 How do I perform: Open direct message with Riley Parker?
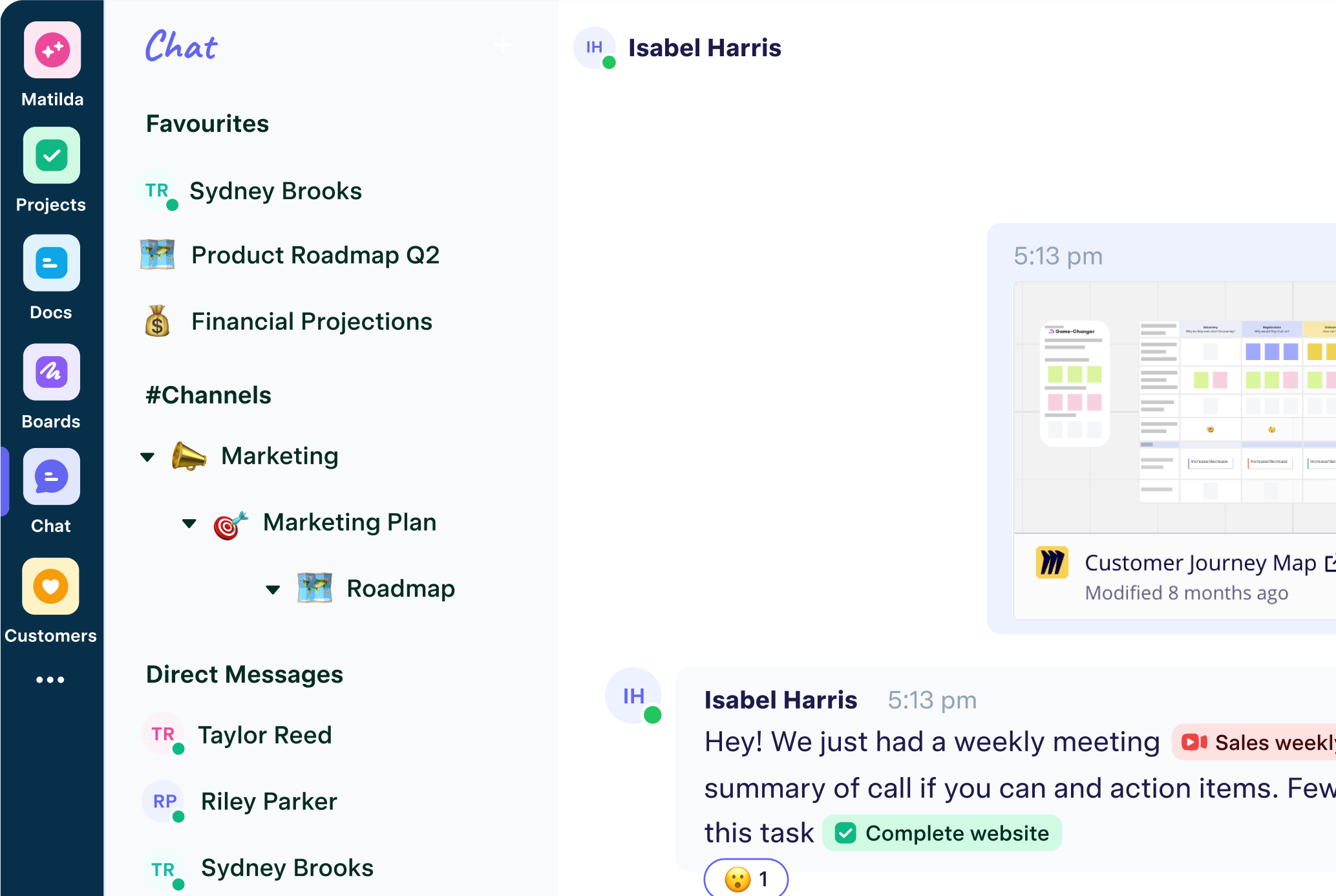269,802
